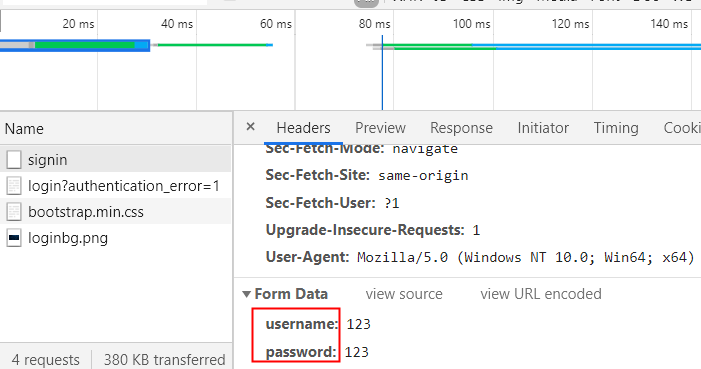The height and width of the screenshot is (369, 701).
Task: Select the signin request row
Action: tap(115, 160)
